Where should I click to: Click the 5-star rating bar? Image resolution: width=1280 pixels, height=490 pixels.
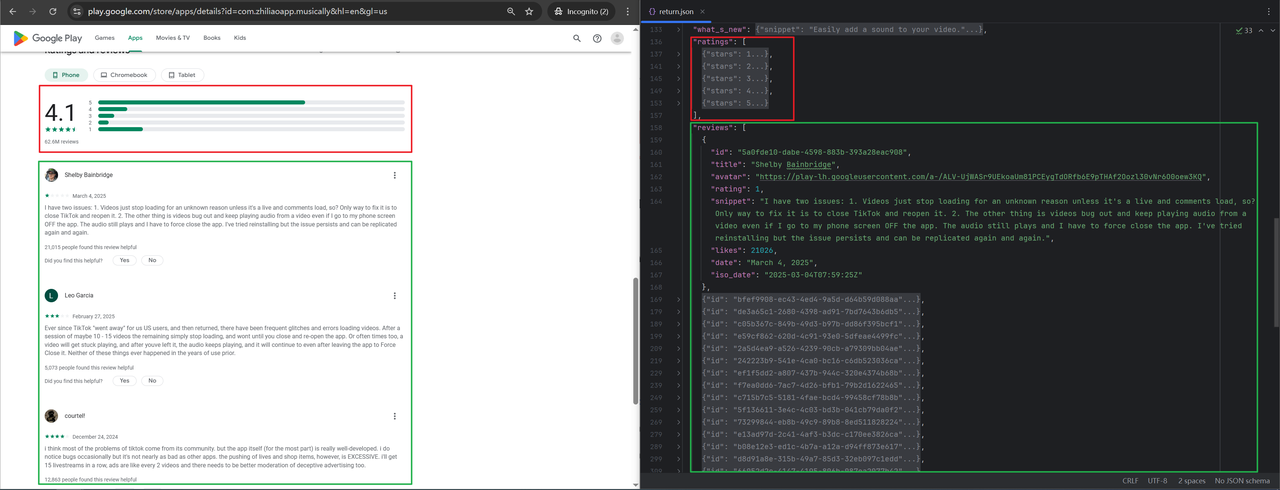[x=251, y=102]
